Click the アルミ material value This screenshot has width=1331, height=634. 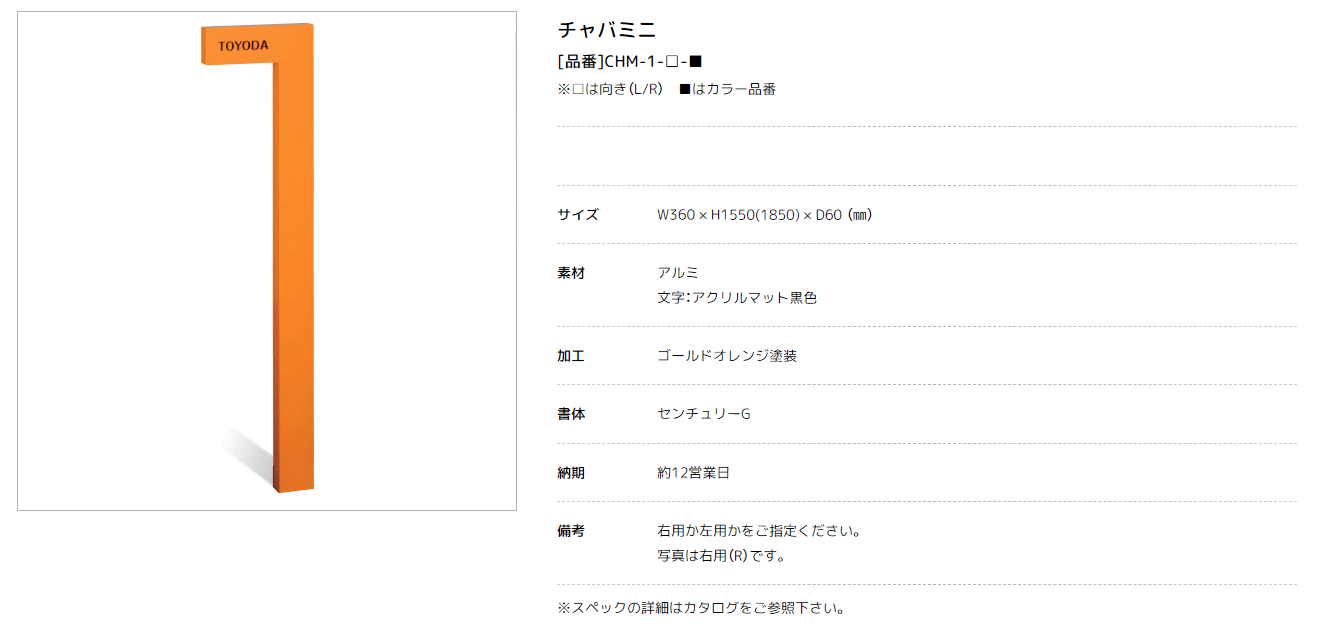coord(678,273)
